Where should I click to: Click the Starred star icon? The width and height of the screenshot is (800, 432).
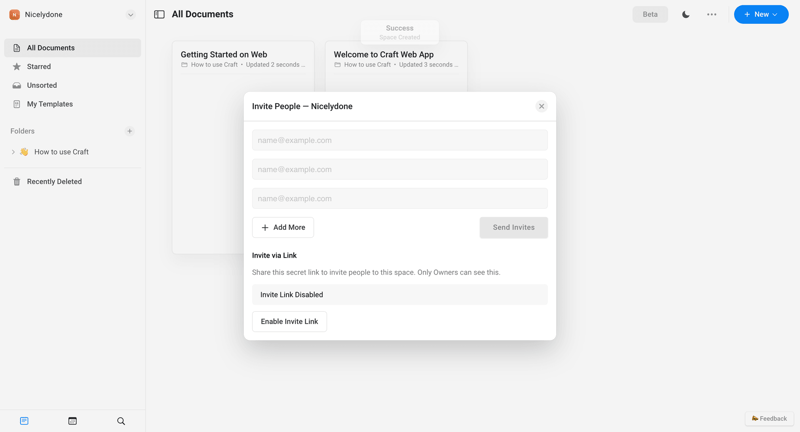[x=17, y=66]
